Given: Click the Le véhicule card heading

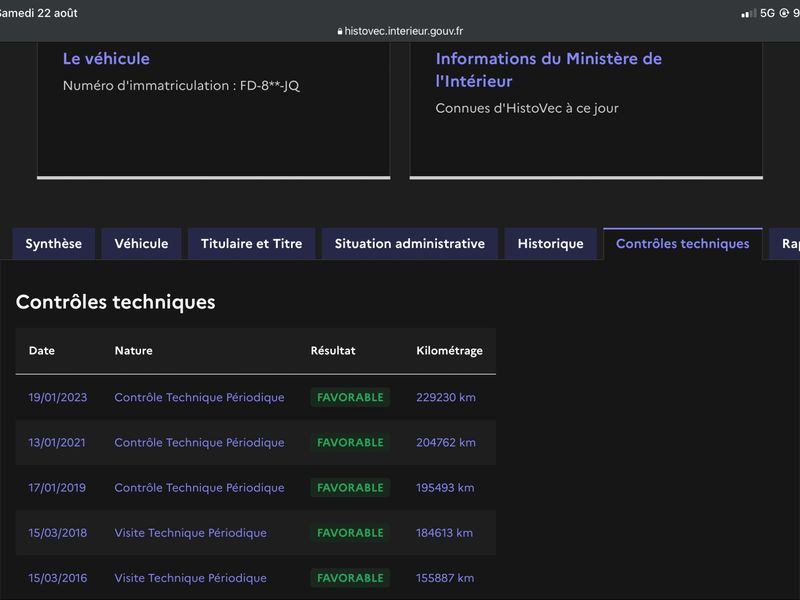Looking at the screenshot, I should click(x=106, y=59).
